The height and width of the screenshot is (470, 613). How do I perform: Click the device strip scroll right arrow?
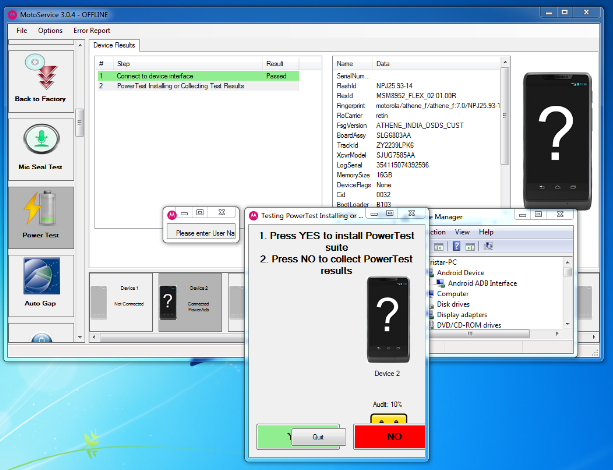pyautogui.click(x=593, y=337)
